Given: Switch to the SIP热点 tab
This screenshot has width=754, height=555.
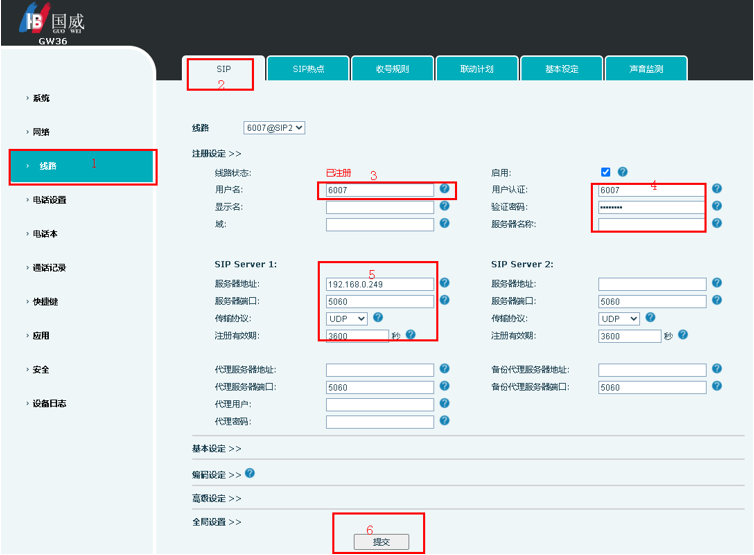Looking at the screenshot, I should [308, 69].
